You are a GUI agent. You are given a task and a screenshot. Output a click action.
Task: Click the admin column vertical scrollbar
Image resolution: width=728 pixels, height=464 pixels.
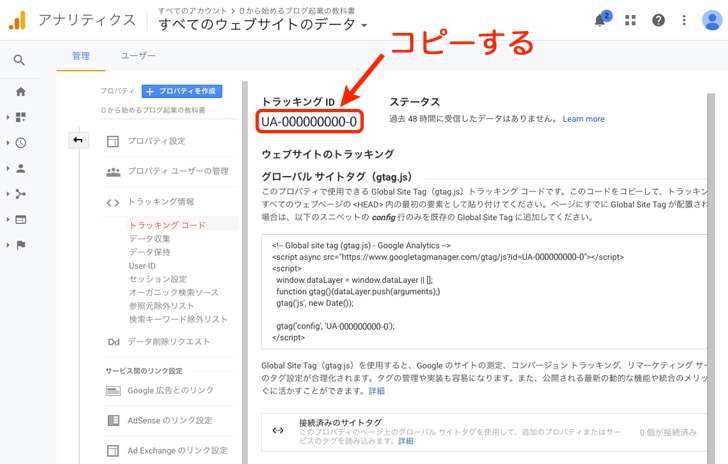point(245,272)
